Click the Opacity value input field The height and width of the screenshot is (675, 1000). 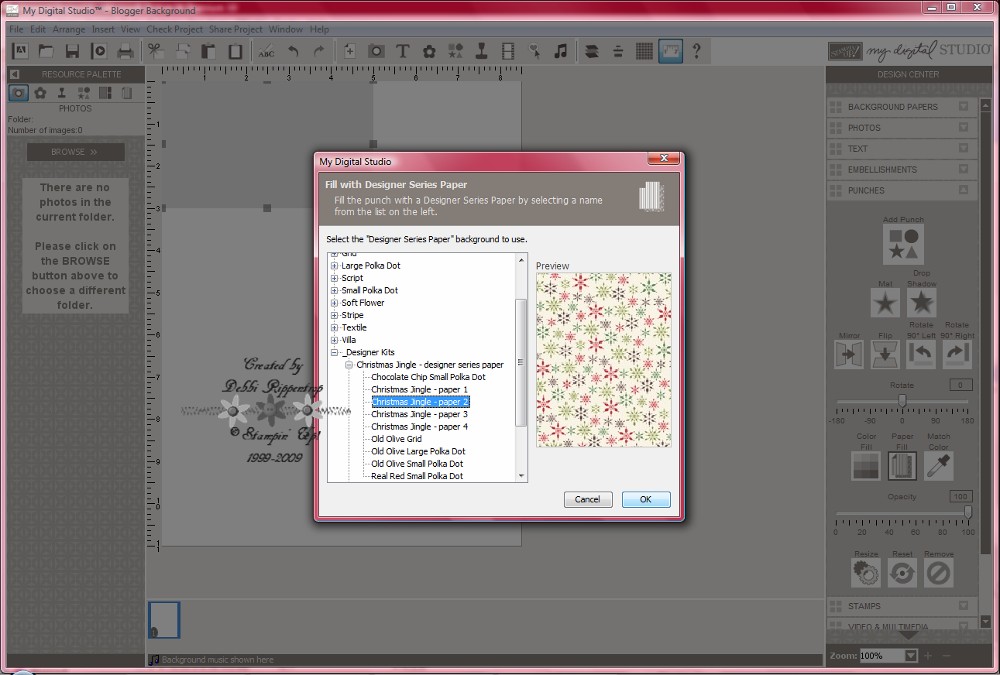click(960, 496)
